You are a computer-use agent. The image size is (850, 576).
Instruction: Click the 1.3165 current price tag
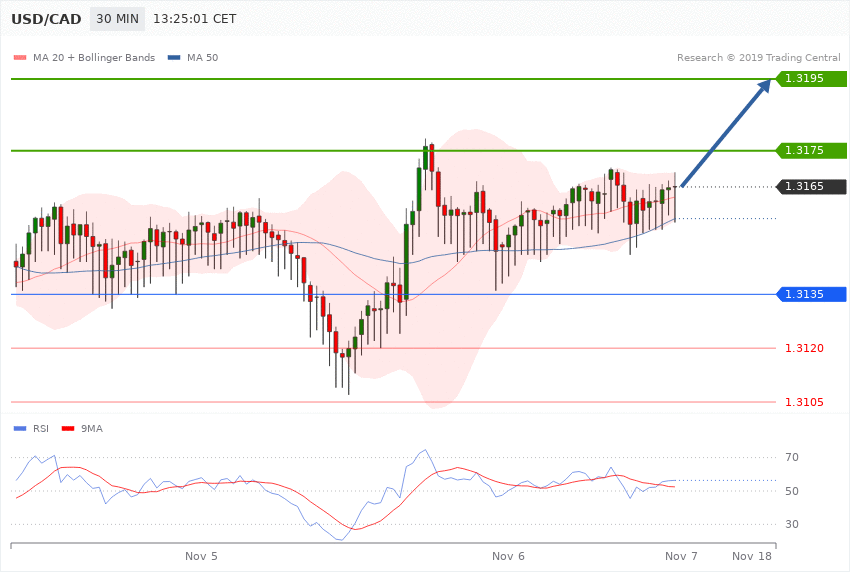pos(812,186)
